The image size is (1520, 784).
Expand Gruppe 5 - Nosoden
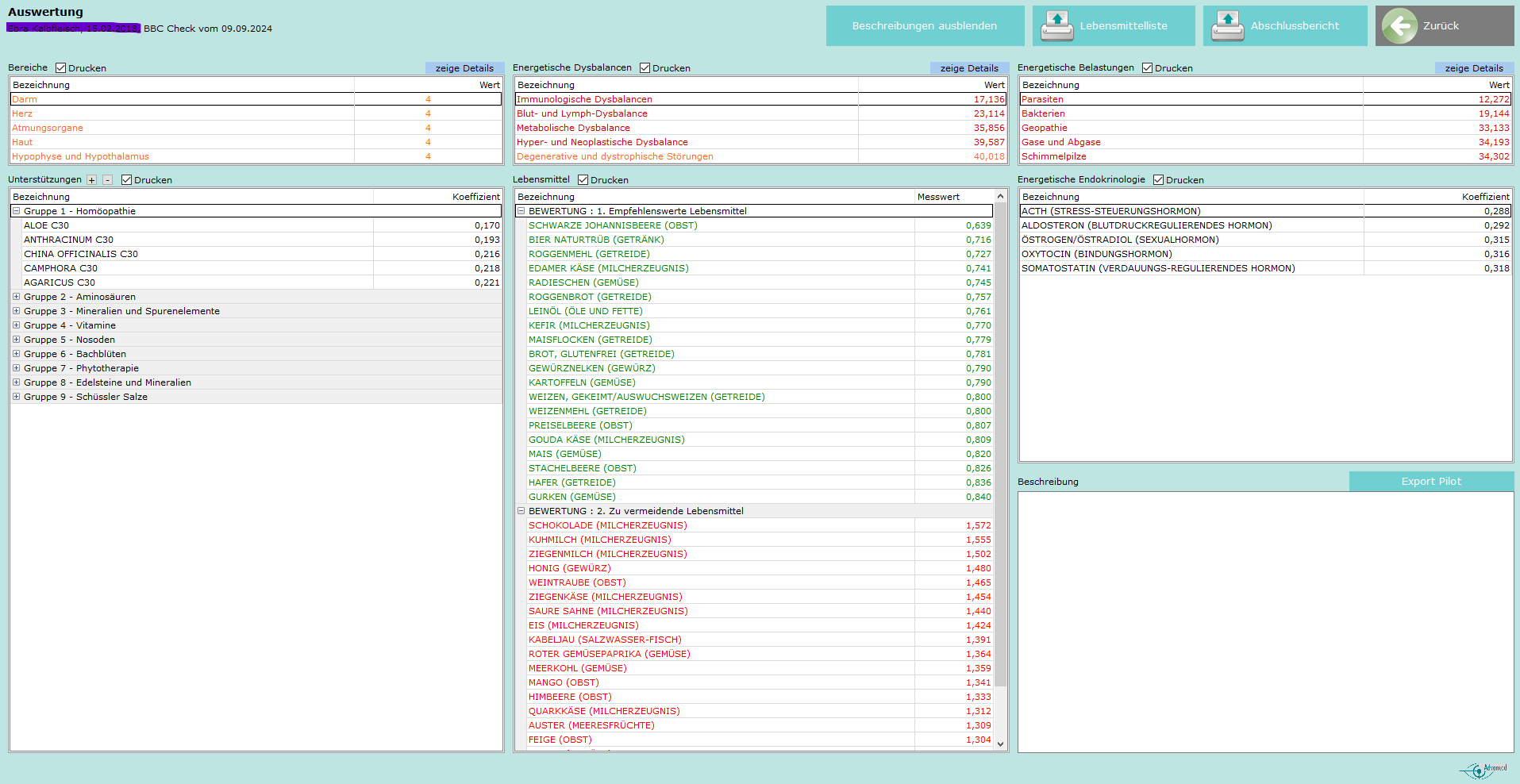pyautogui.click(x=16, y=340)
